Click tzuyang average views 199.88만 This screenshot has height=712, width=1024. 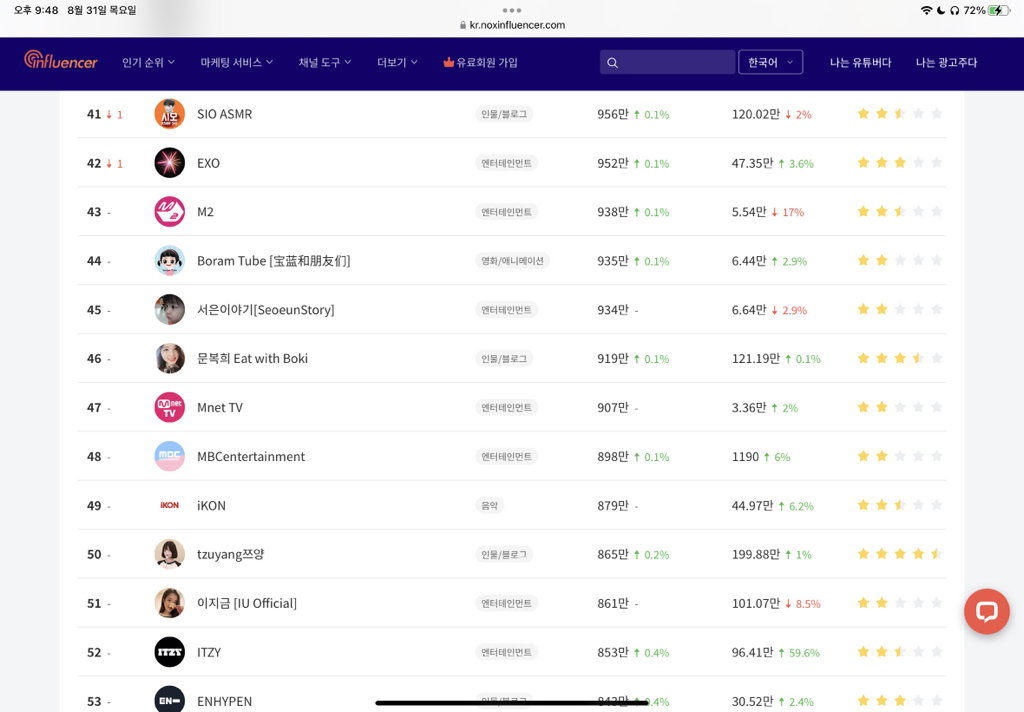pyautogui.click(x=756, y=554)
